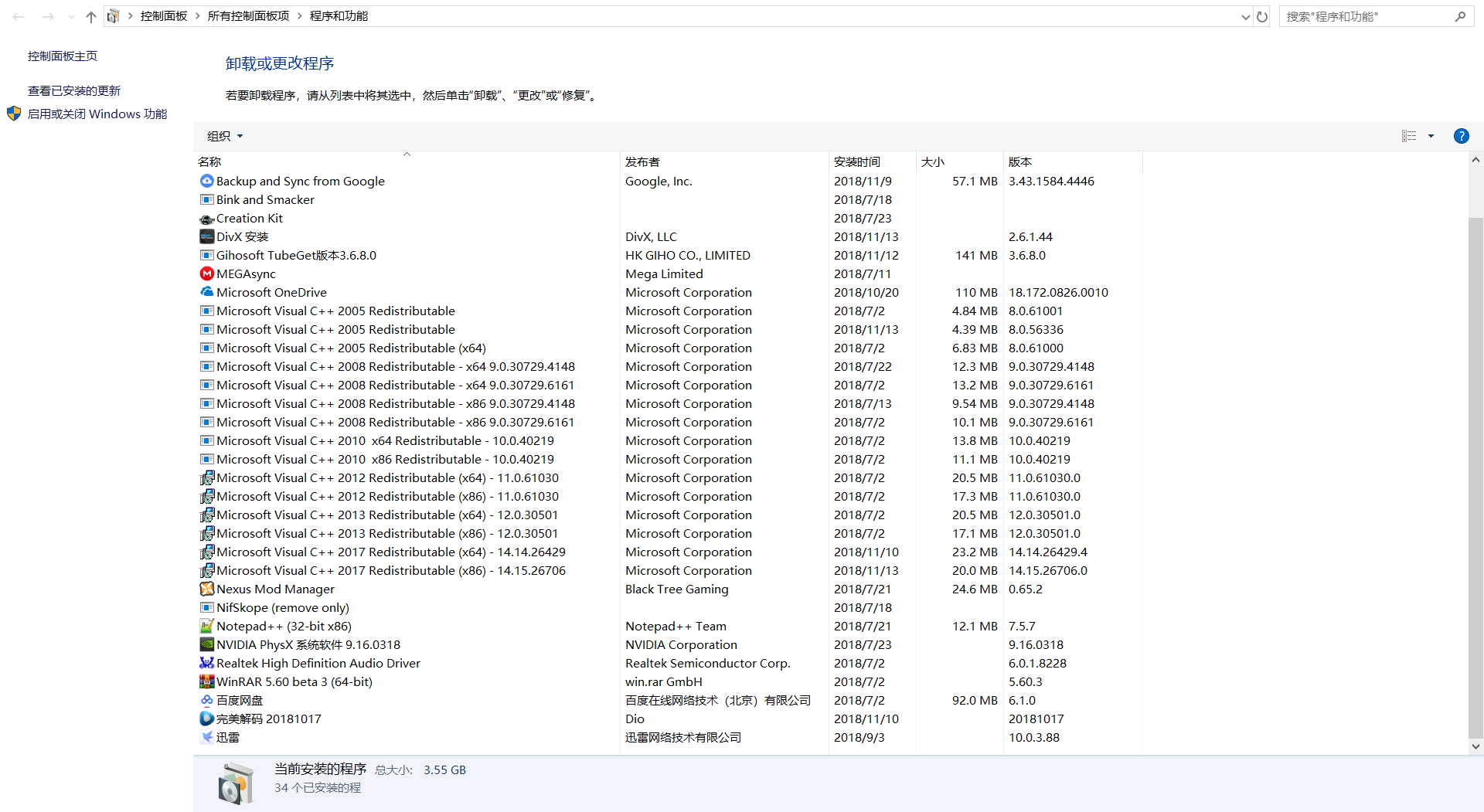The height and width of the screenshot is (812, 1484).
Task: Click the 3.55 GB total size value
Action: [444, 770]
